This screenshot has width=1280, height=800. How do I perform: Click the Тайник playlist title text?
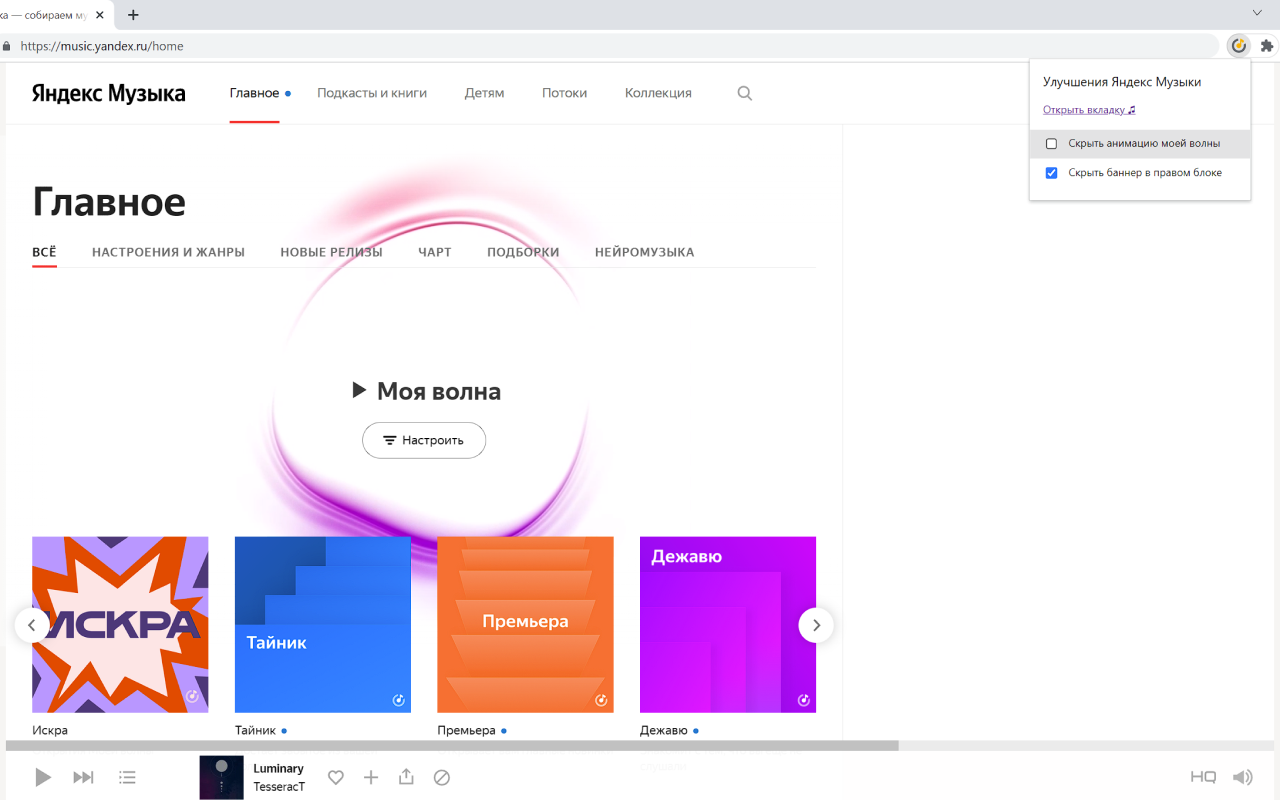(x=255, y=730)
